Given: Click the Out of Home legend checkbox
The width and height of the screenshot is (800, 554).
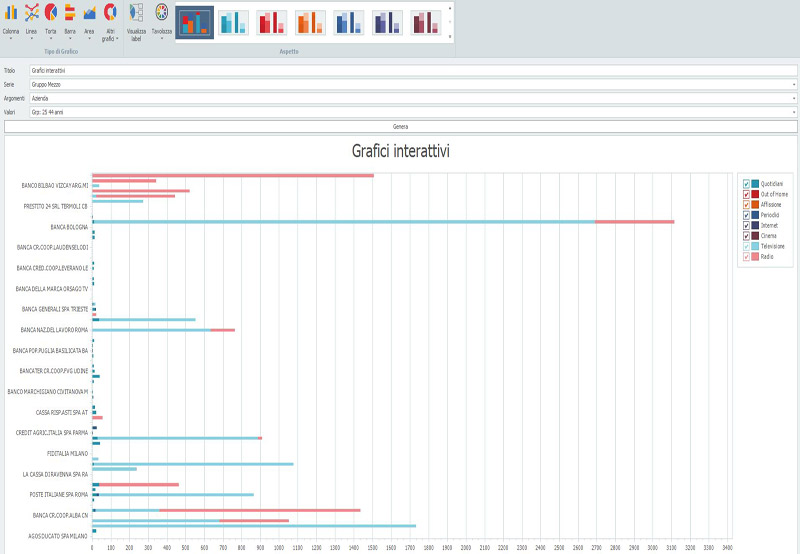Looking at the screenshot, I should click(746, 194).
